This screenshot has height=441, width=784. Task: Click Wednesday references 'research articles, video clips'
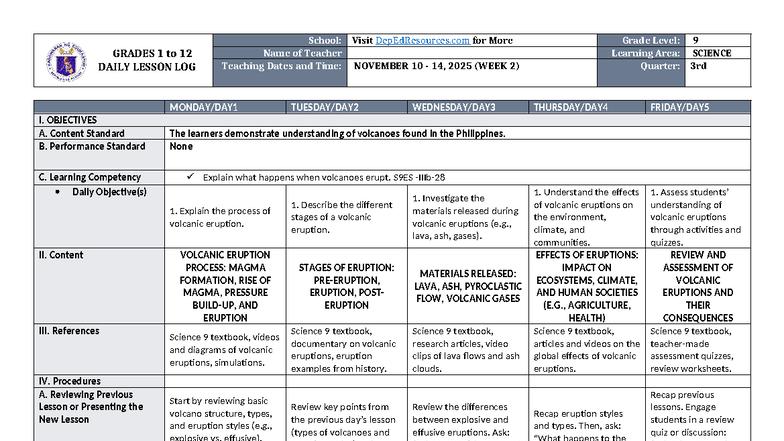pyautogui.click(x=466, y=350)
